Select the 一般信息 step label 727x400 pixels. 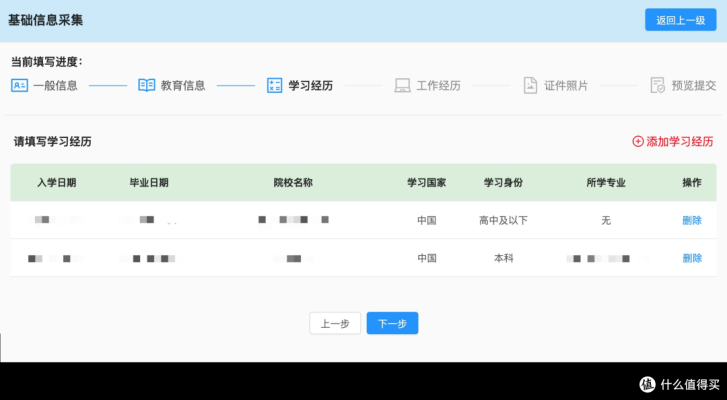pyautogui.click(x=55, y=85)
